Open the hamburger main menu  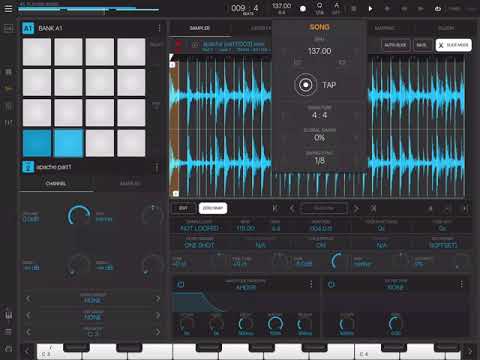[8, 8]
